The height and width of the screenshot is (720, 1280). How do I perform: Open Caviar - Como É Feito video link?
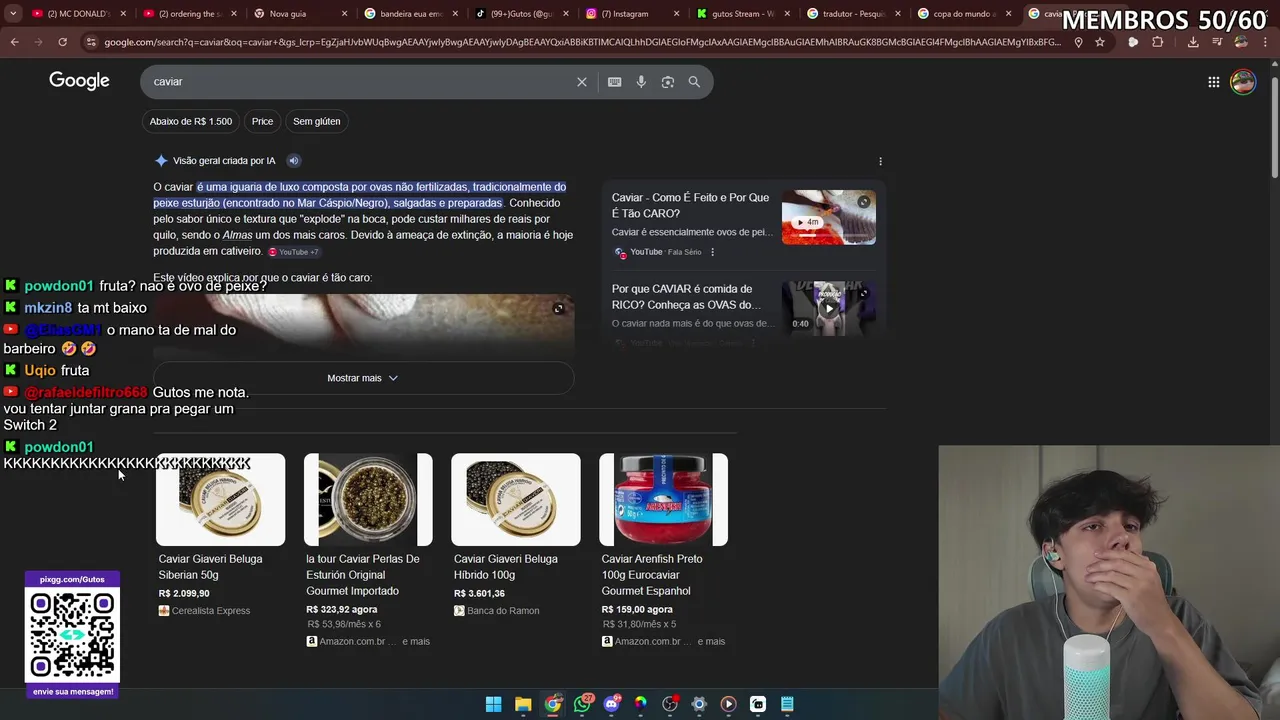pos(690,205)
